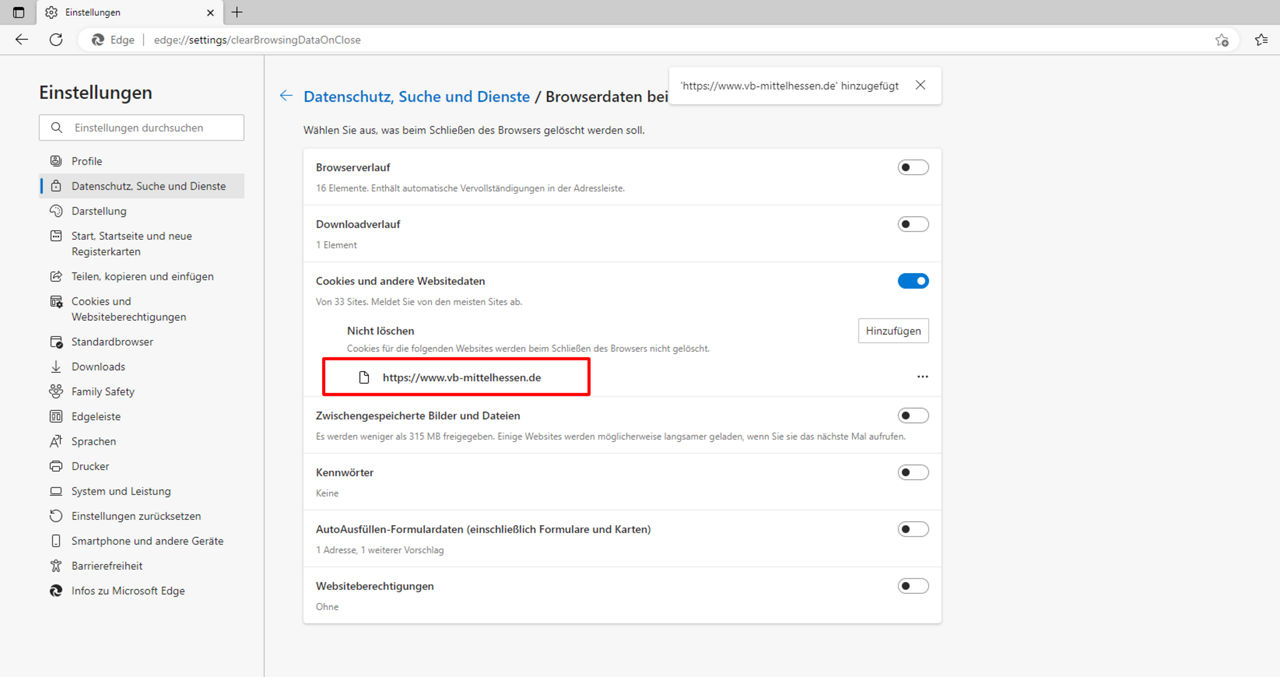Select the Profile icon in the settings sidebar
This screenshot has width=1280, height=677.
[57, 160]
